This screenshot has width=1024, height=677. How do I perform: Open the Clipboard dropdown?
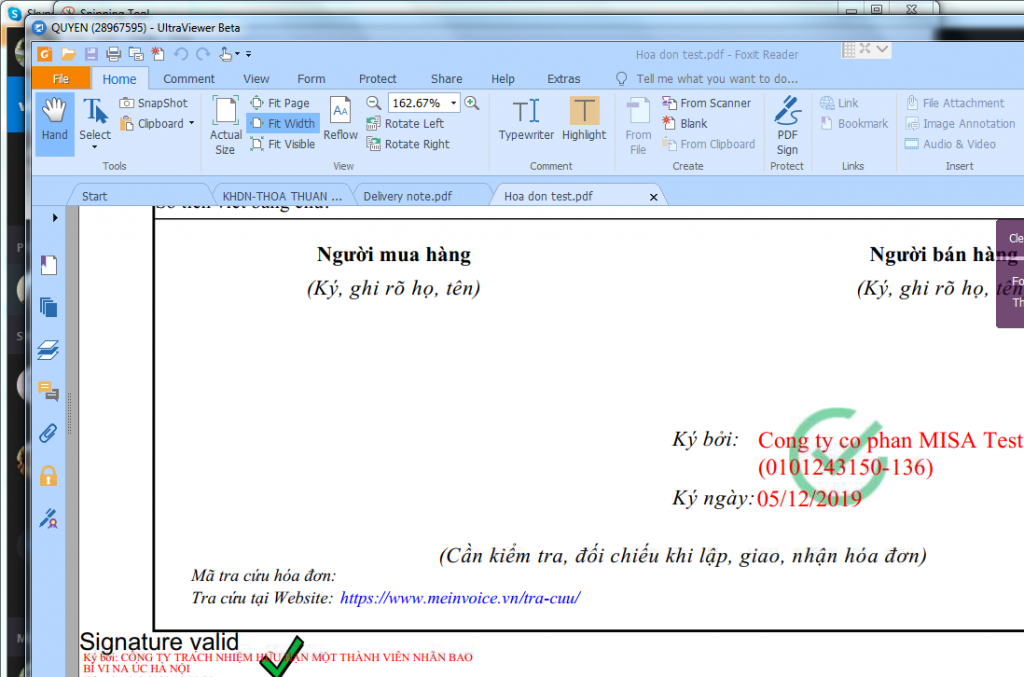coord(191,123)
